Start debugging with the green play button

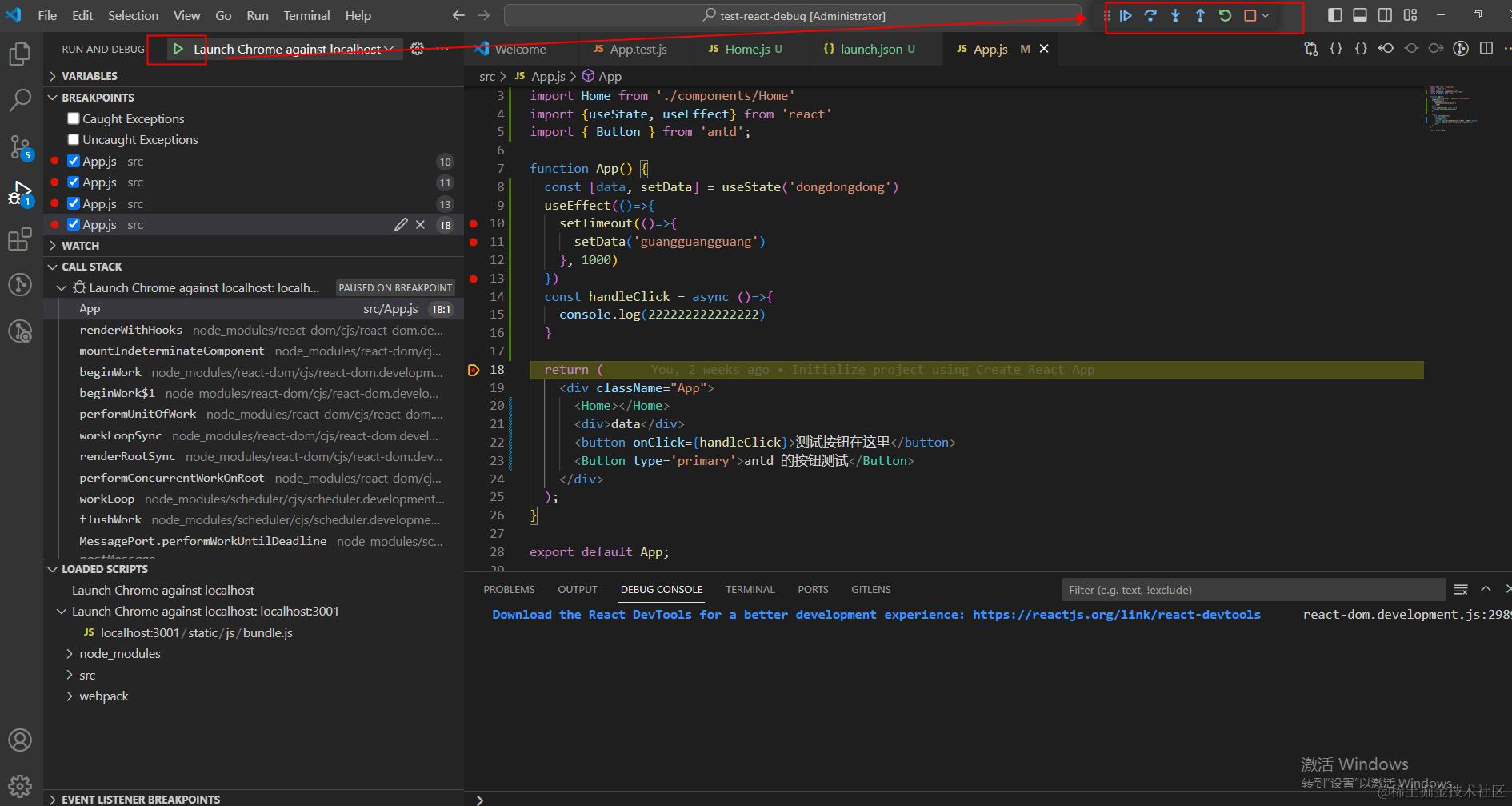pyautogui.click(x=178, y=49)
